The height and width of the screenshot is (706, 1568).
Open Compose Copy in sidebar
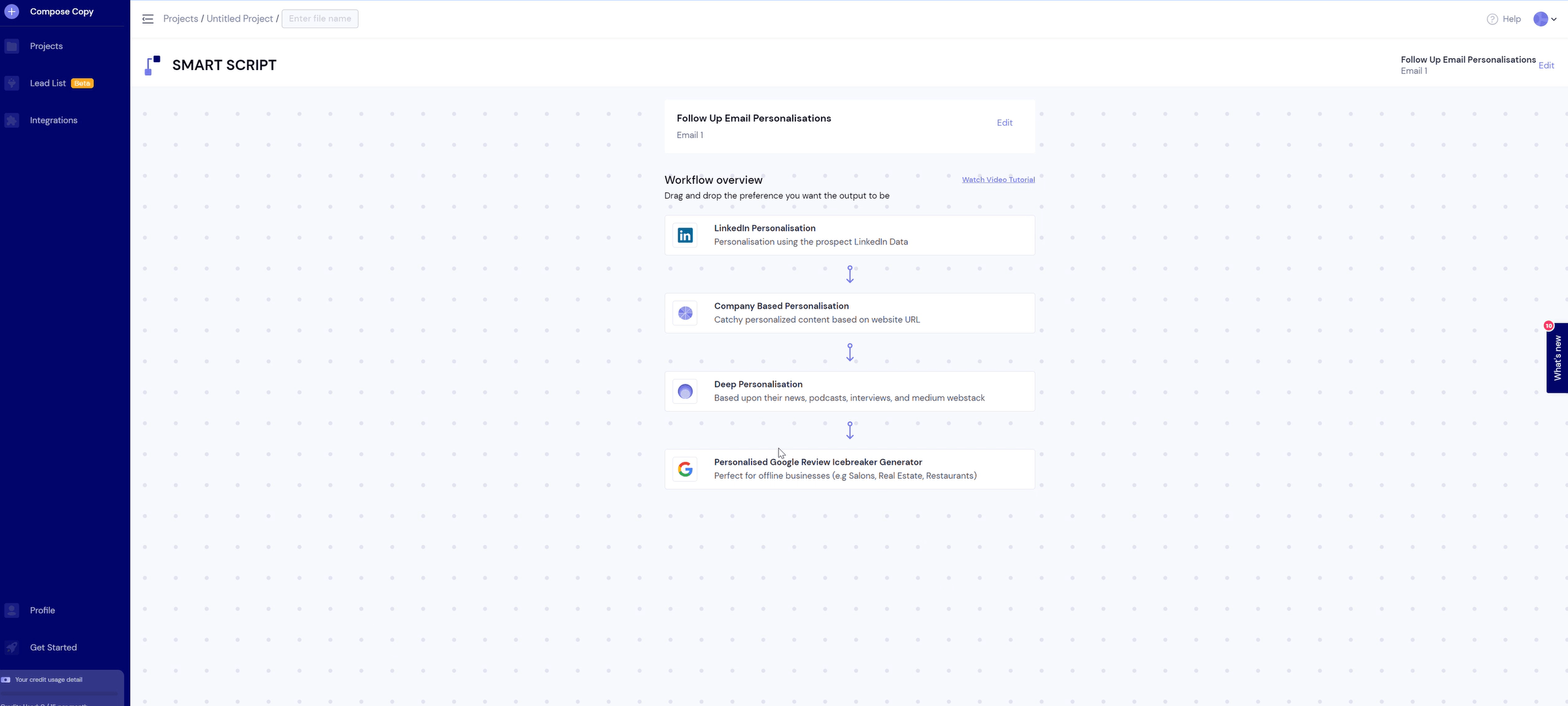(x=61, y=11)
